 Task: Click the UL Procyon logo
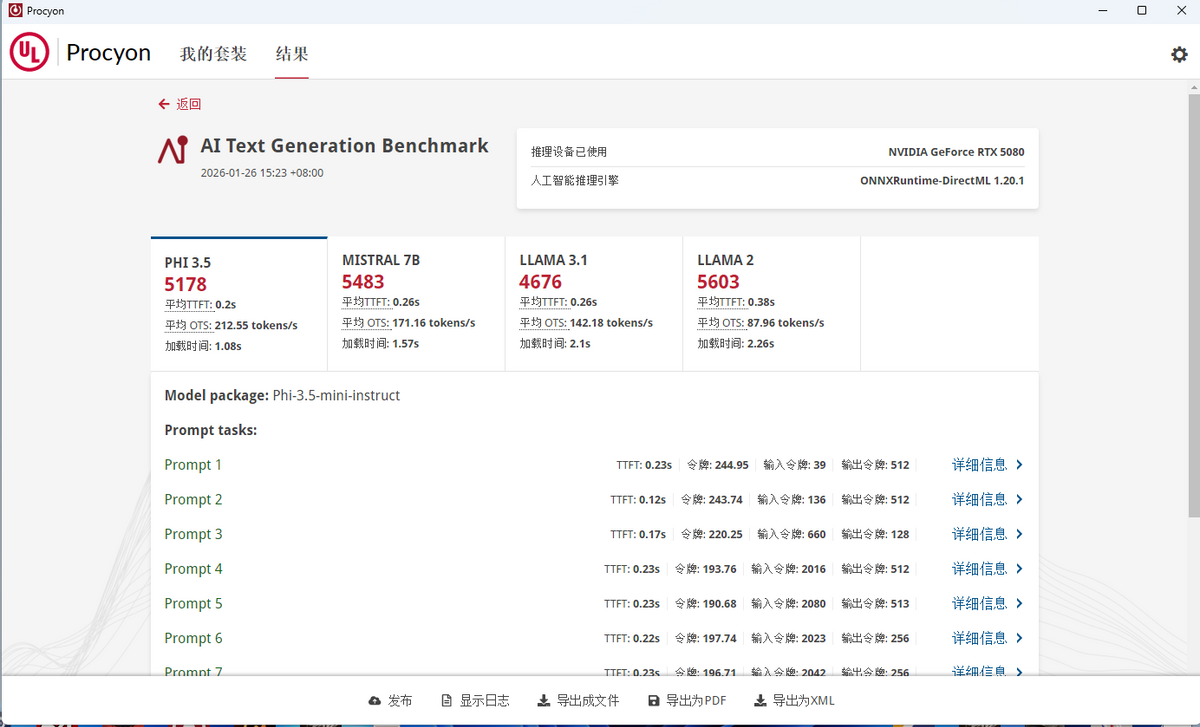click(x=30, y=53)
